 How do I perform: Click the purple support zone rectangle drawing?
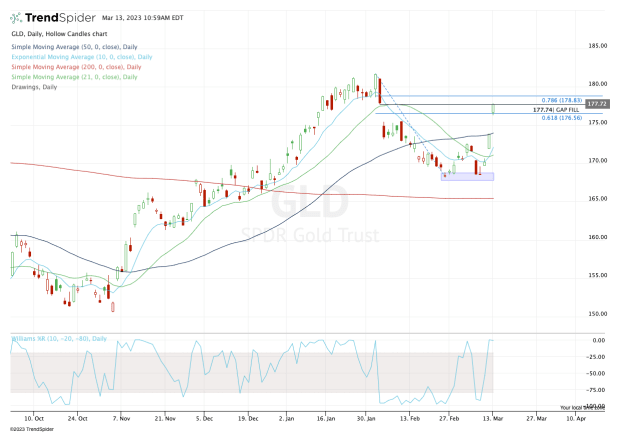coord(467,177)
